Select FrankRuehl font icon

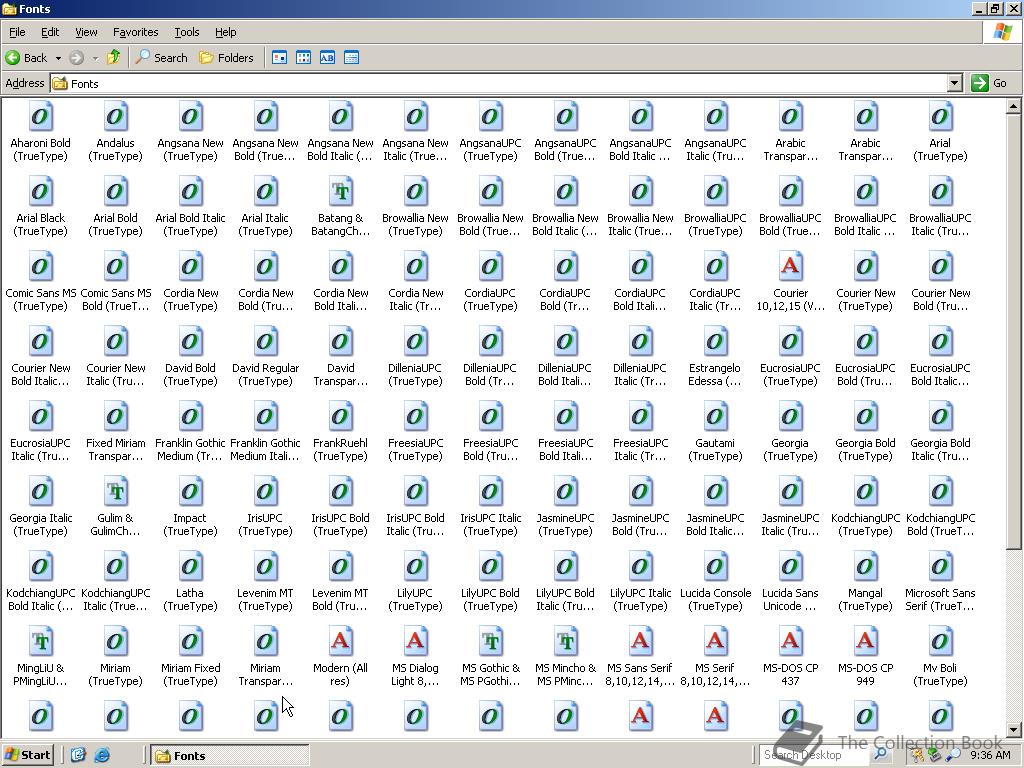click(x=341, y=417)
